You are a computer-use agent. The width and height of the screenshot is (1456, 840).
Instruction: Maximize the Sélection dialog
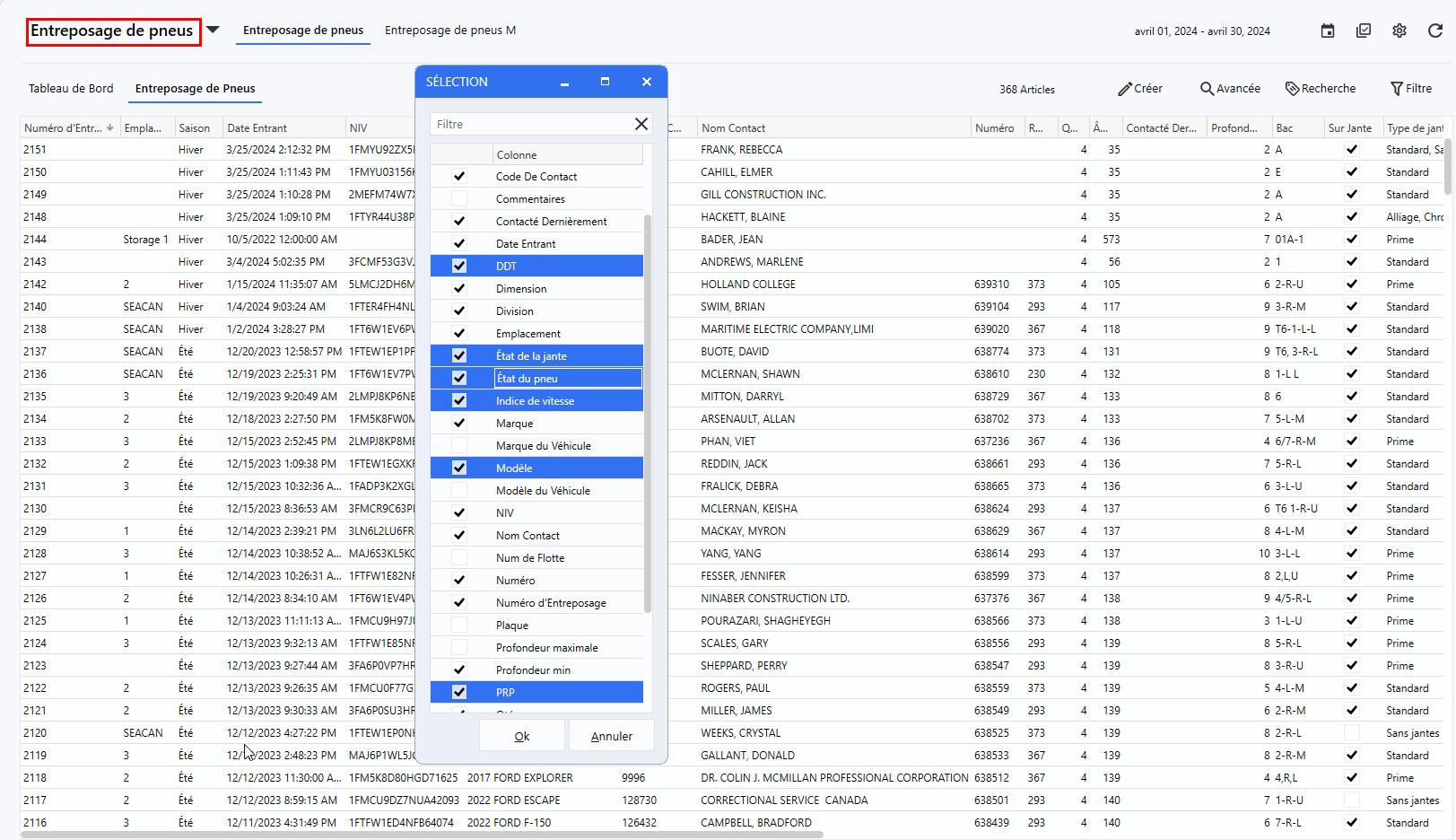(x=605, y=82)
